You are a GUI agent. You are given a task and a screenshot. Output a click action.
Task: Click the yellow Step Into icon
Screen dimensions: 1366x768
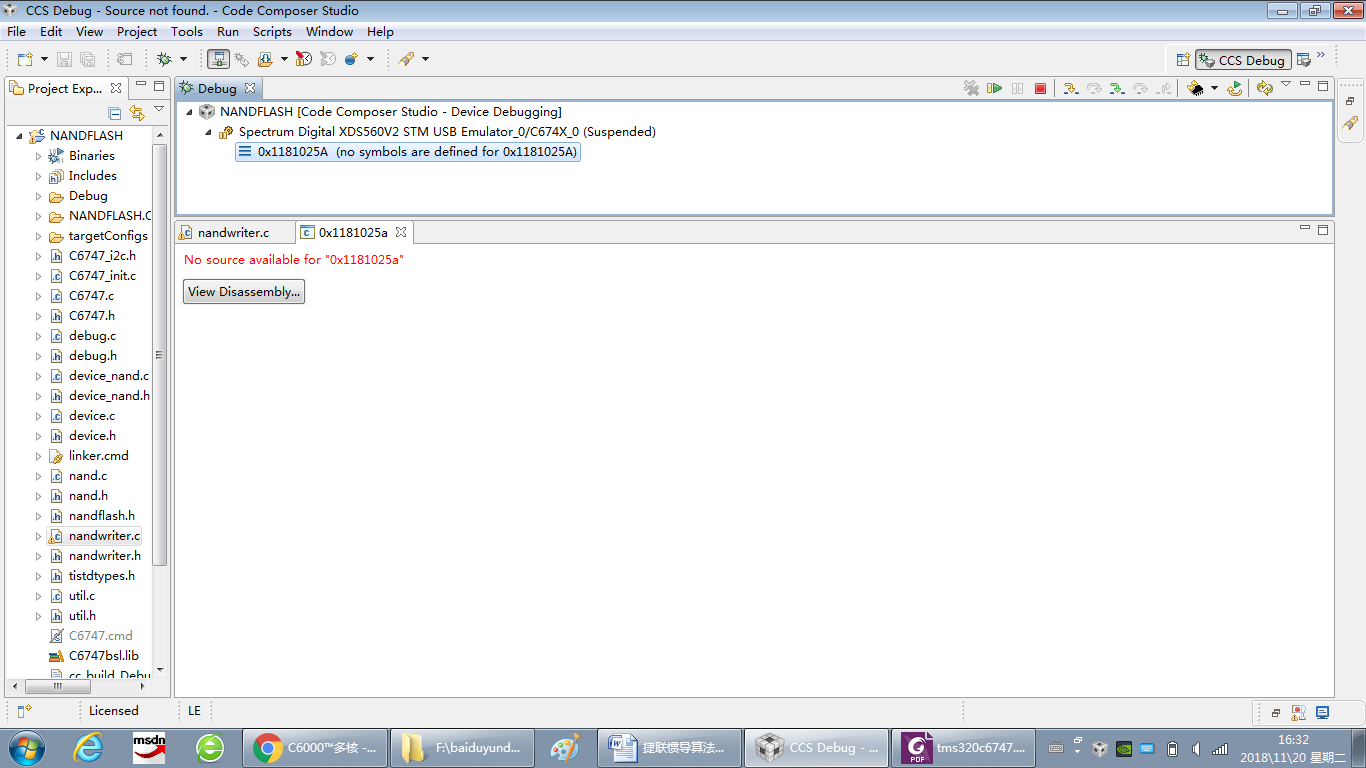click(1070, 88)
